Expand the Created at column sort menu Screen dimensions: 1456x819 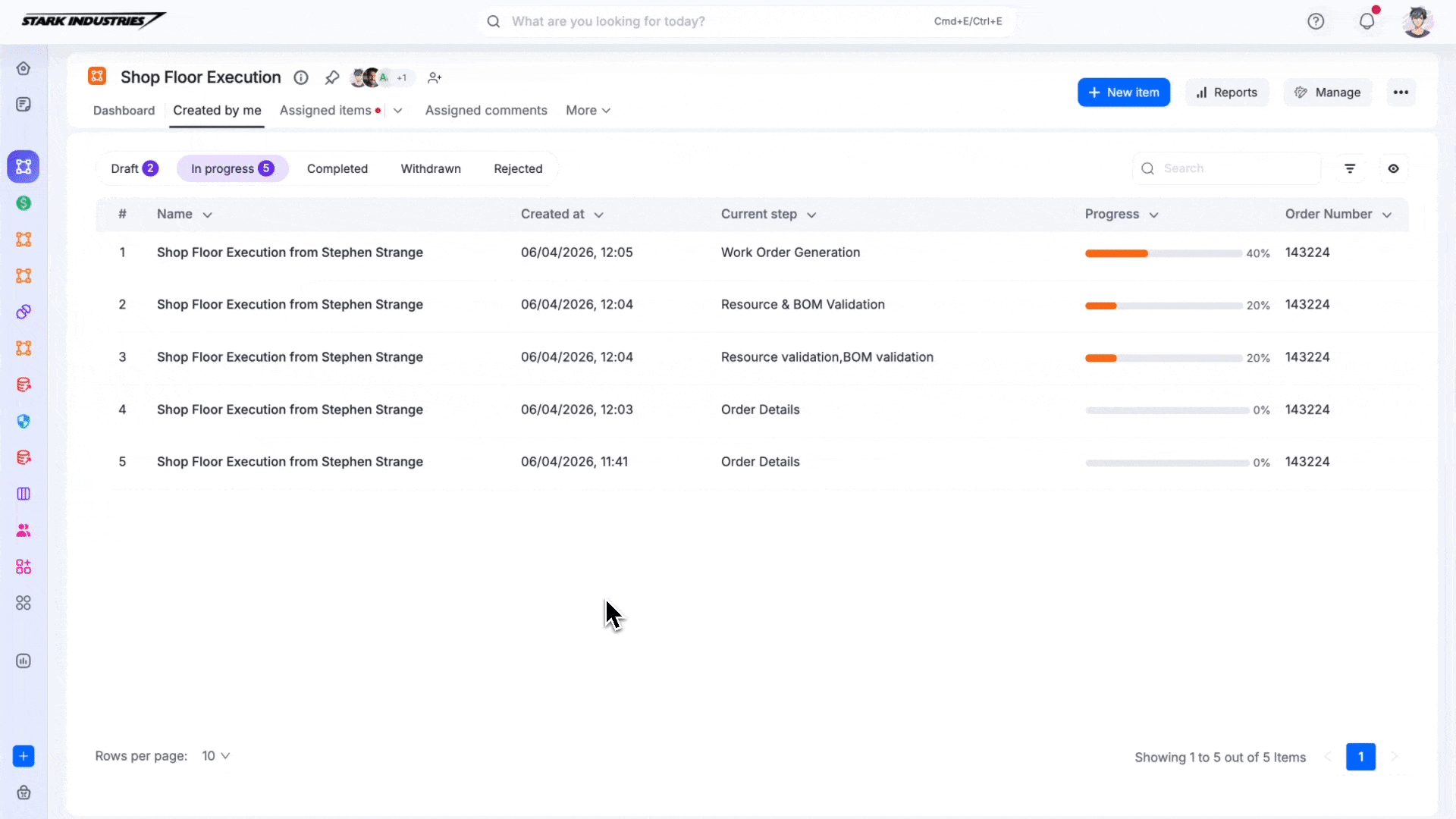pos(598,215)
